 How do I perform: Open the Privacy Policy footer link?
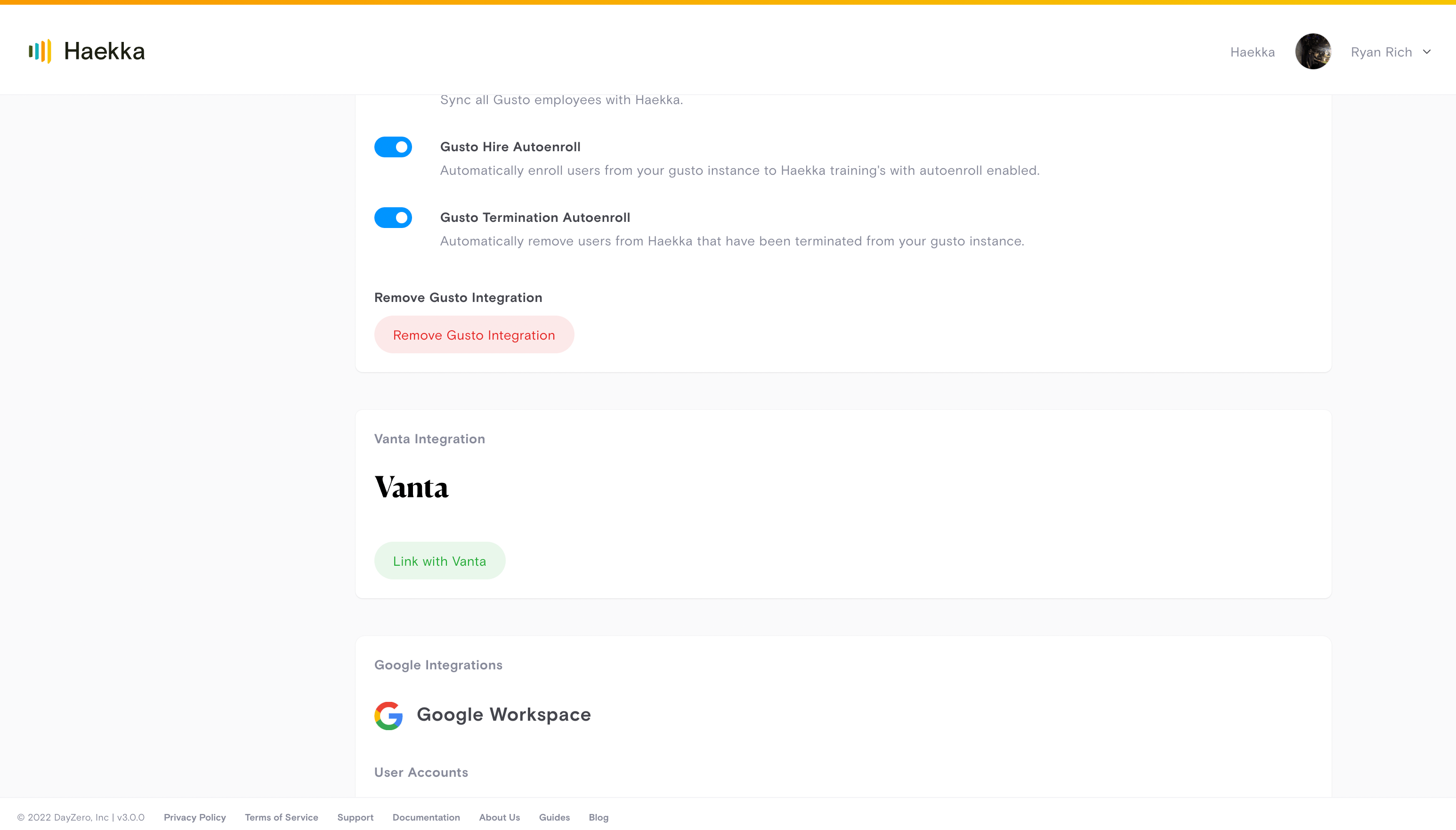195,817
